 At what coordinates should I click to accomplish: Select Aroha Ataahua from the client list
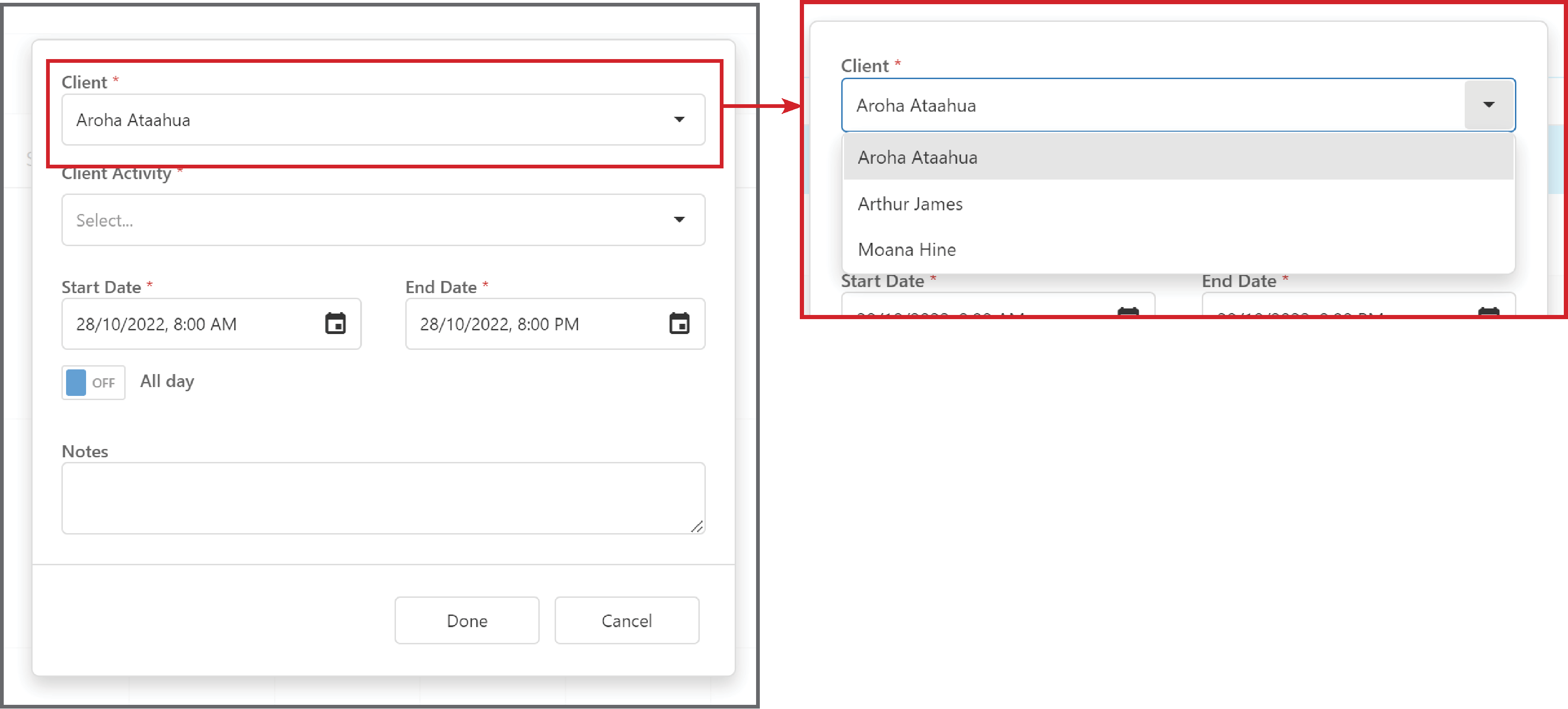coord(1179,157)
